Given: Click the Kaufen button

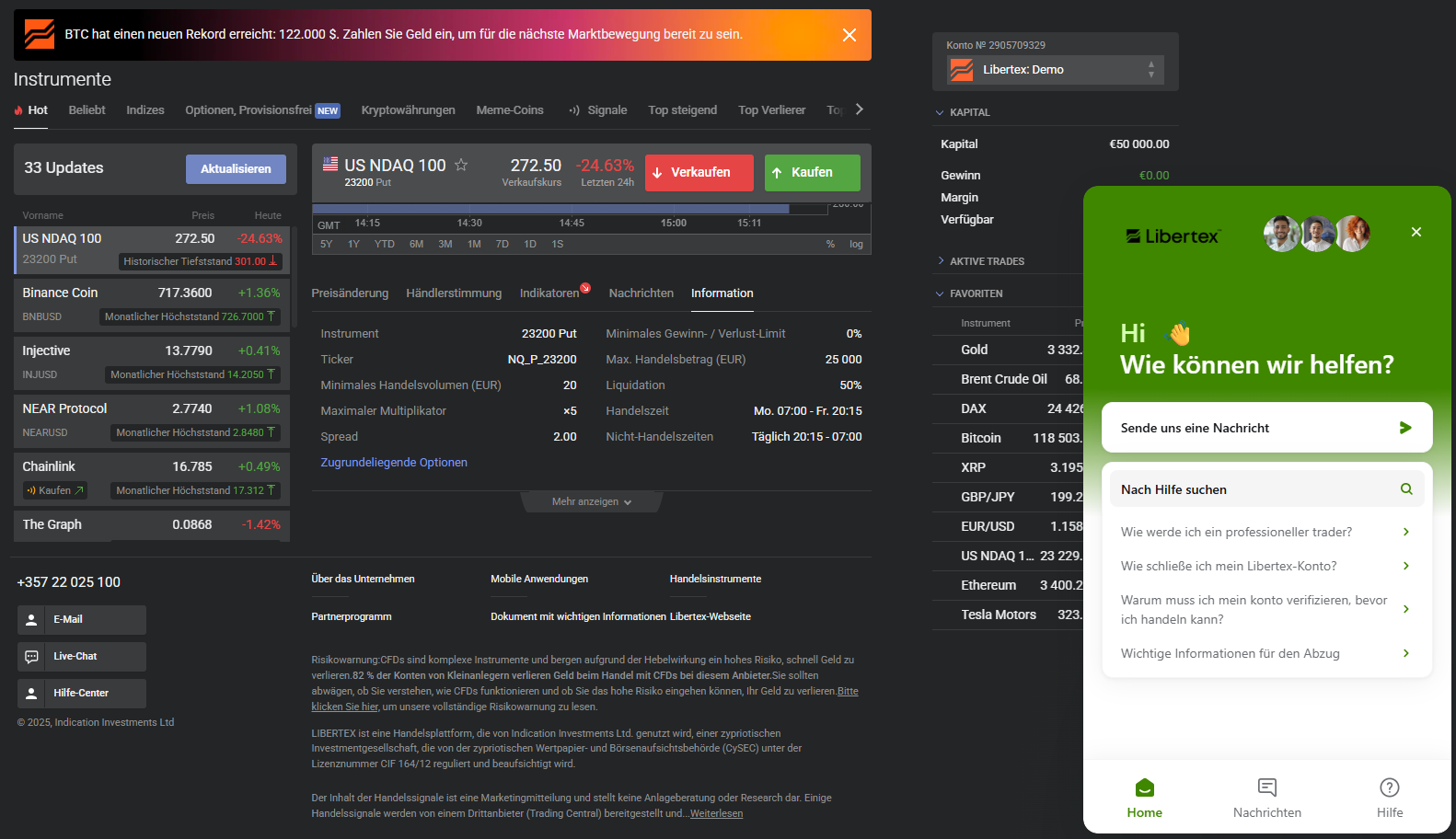Looking at the screenshot, I should click(813, 173).
